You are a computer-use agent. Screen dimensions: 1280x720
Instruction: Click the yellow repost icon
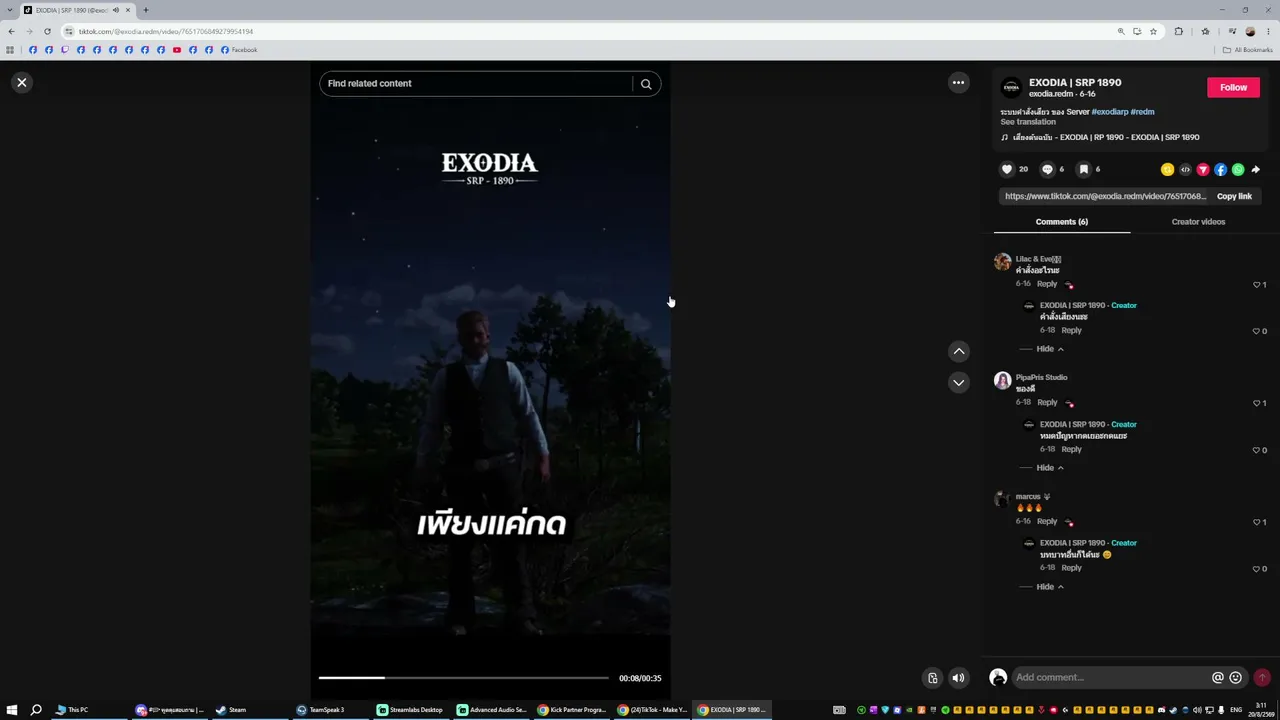click(x=1167, y=170)
